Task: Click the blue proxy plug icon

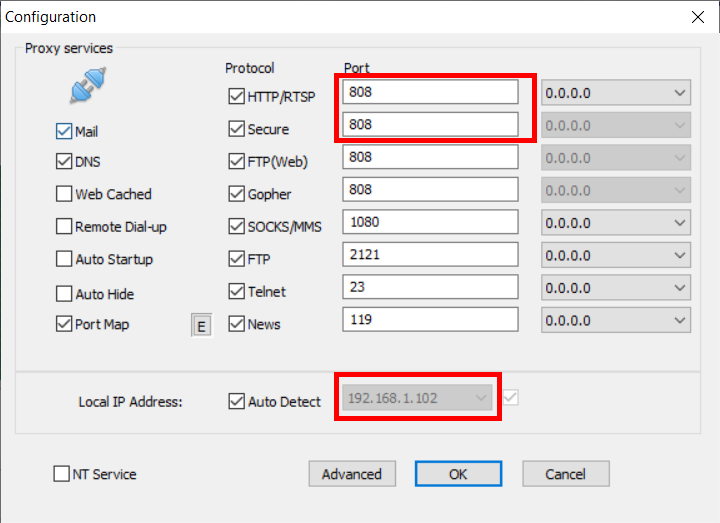Action: tap(88, 85)
